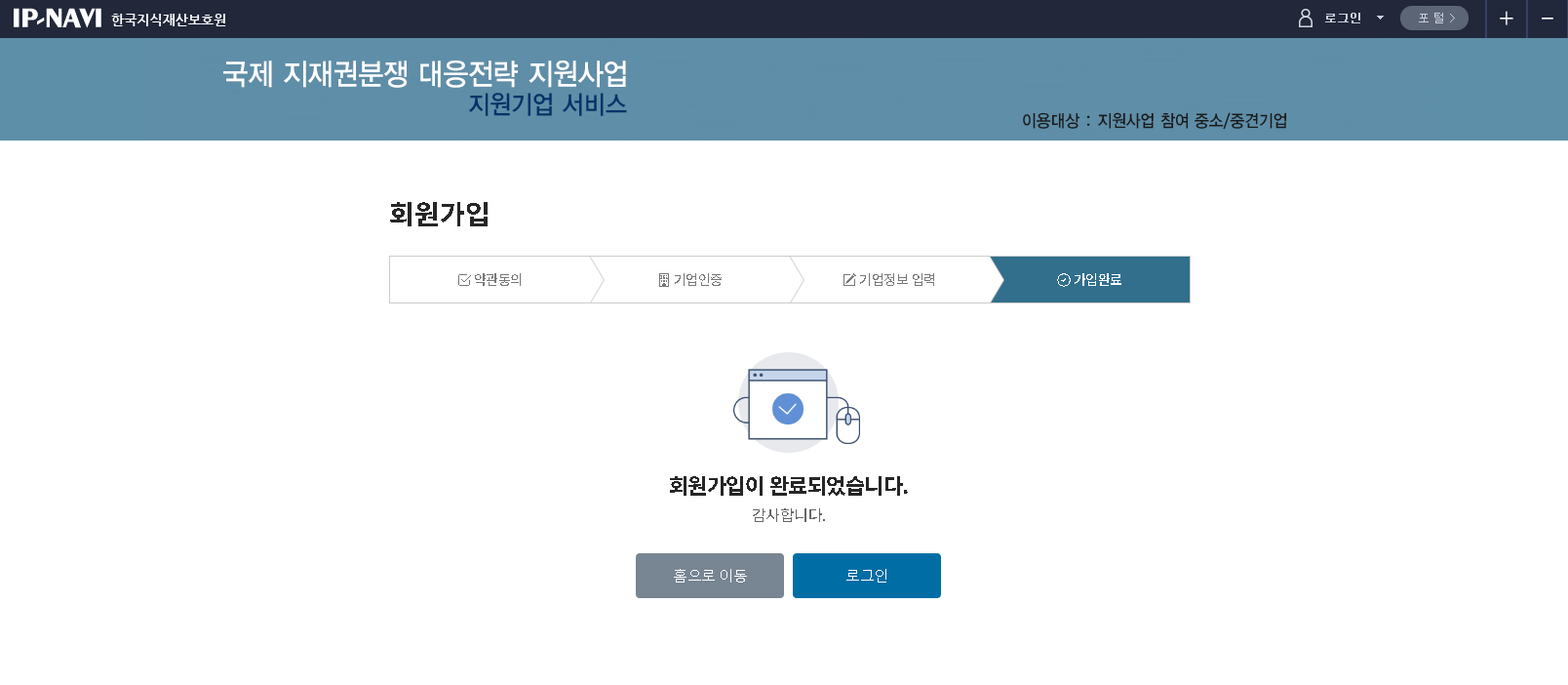Click the IP-NAVI logo
1568x685 pixels.
click(57, 19)
